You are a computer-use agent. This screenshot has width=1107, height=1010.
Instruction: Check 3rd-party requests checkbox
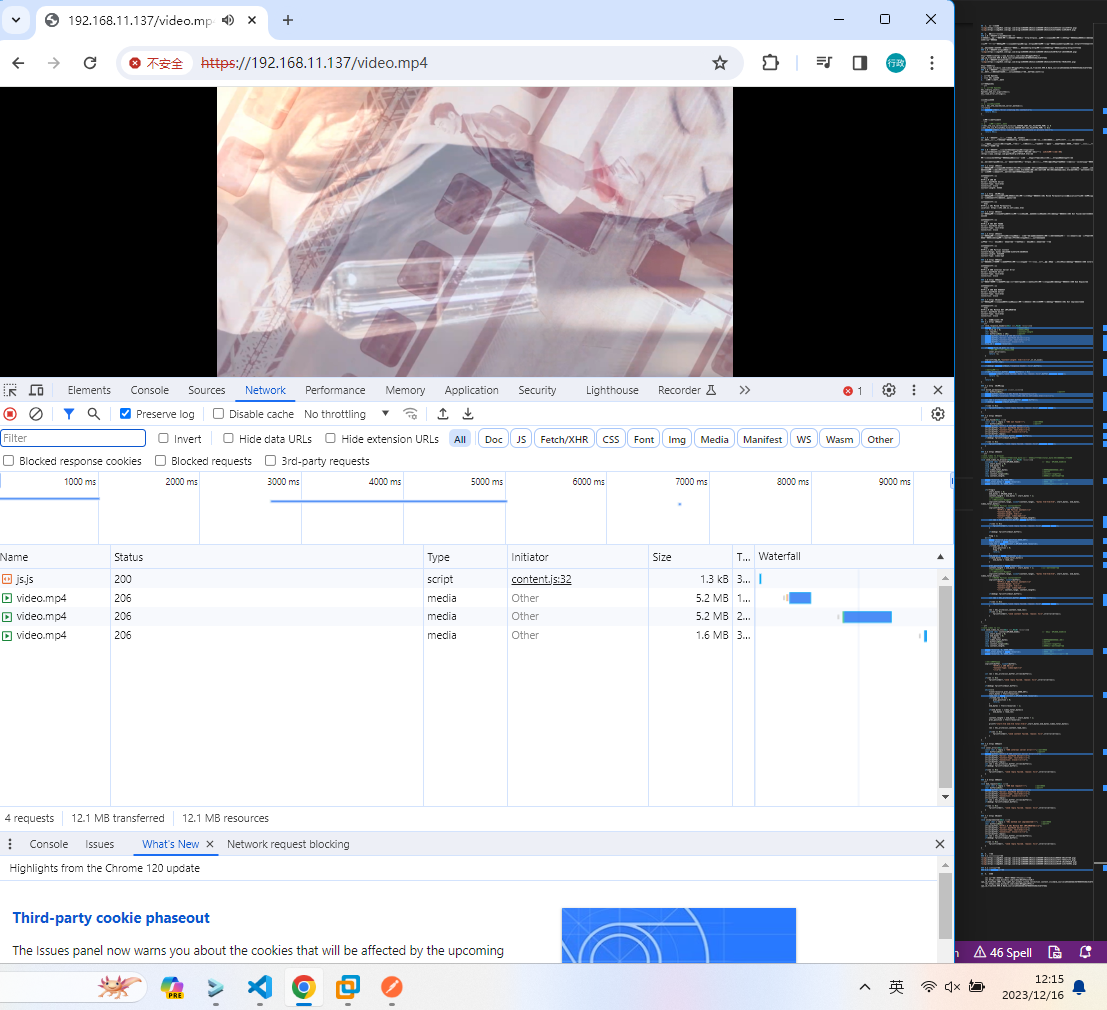pyautogui.click(x=270, y=461)
